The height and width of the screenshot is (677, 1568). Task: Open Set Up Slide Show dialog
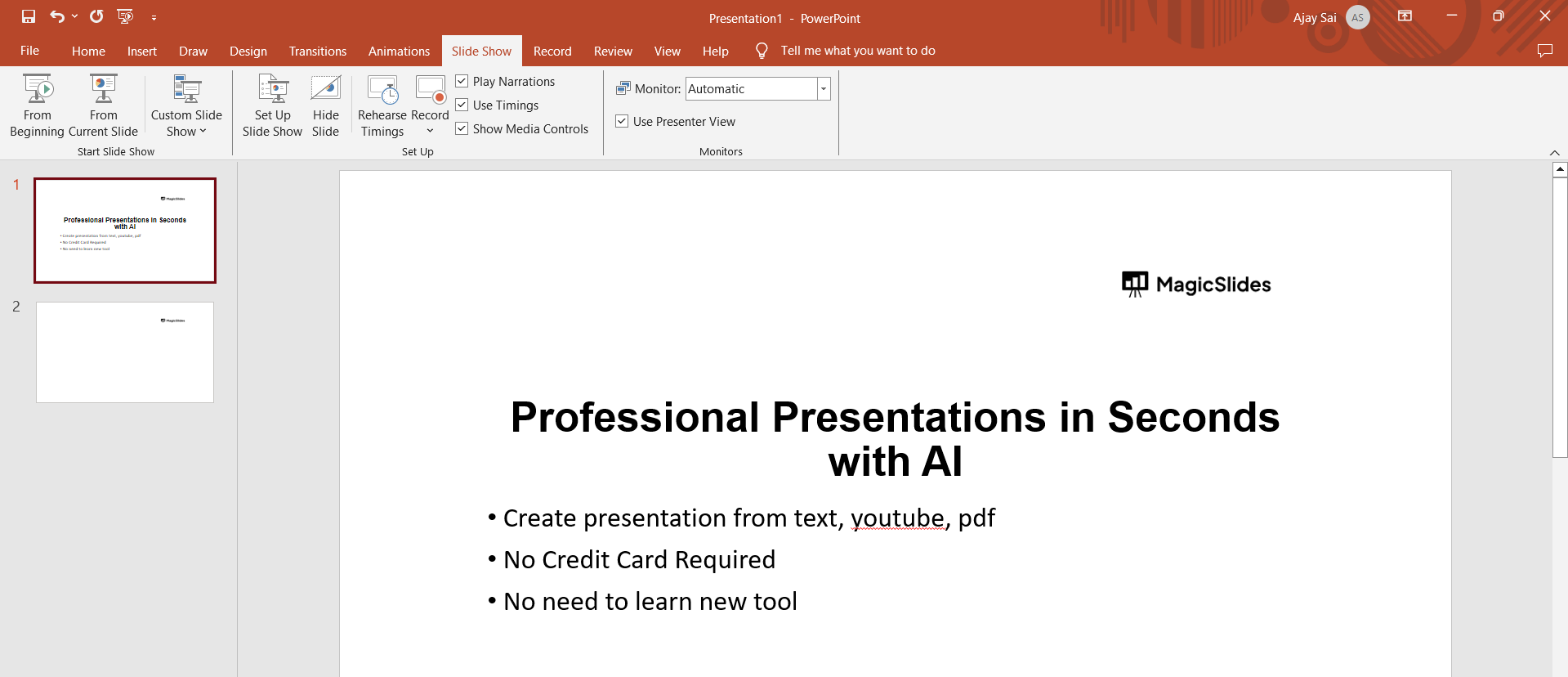[272, 105]
